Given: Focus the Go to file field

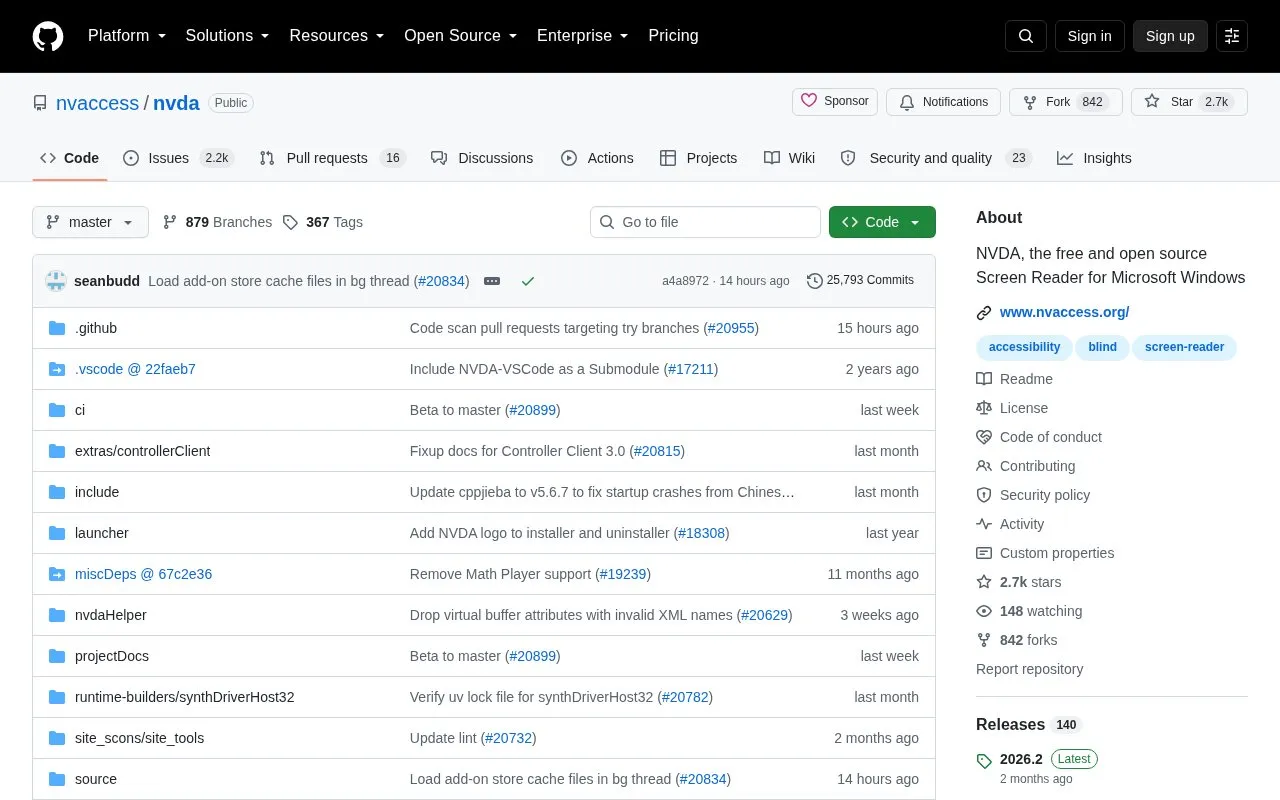Looking at the screenshot, I should click(705, 222).
